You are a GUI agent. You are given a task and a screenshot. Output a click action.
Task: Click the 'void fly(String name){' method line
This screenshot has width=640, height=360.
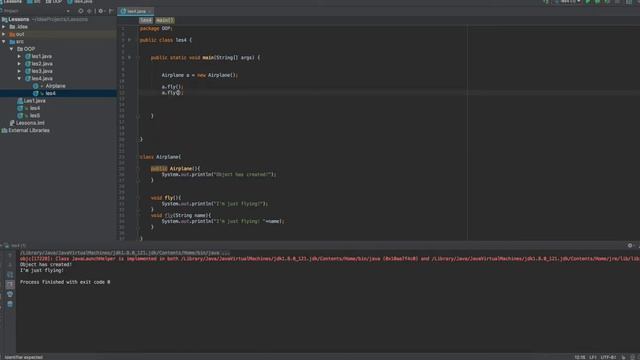(181, 216)
